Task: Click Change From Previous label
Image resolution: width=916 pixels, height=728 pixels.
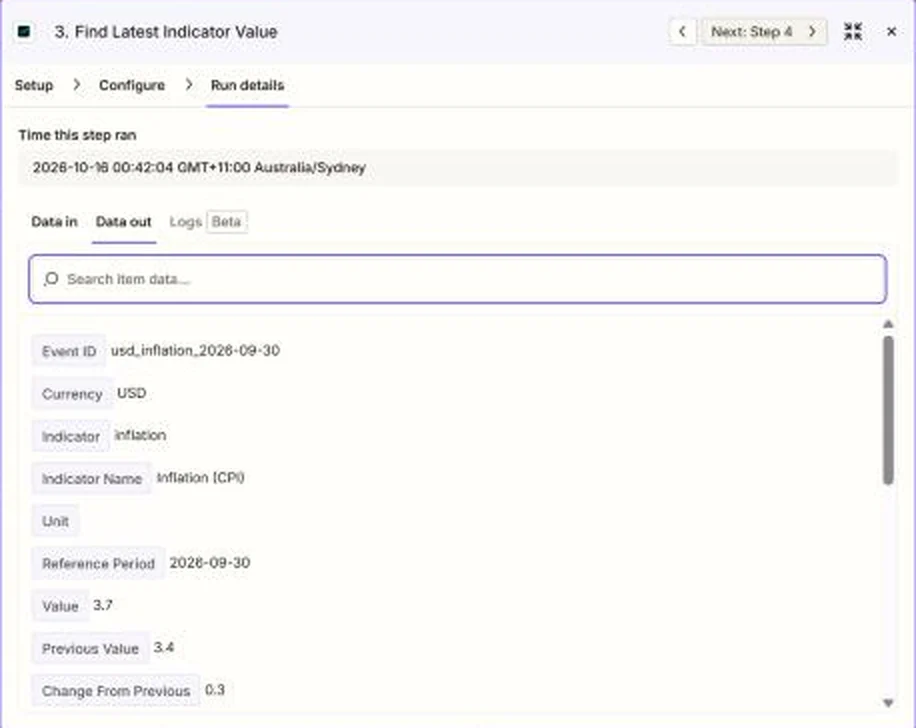Action: 116,691
